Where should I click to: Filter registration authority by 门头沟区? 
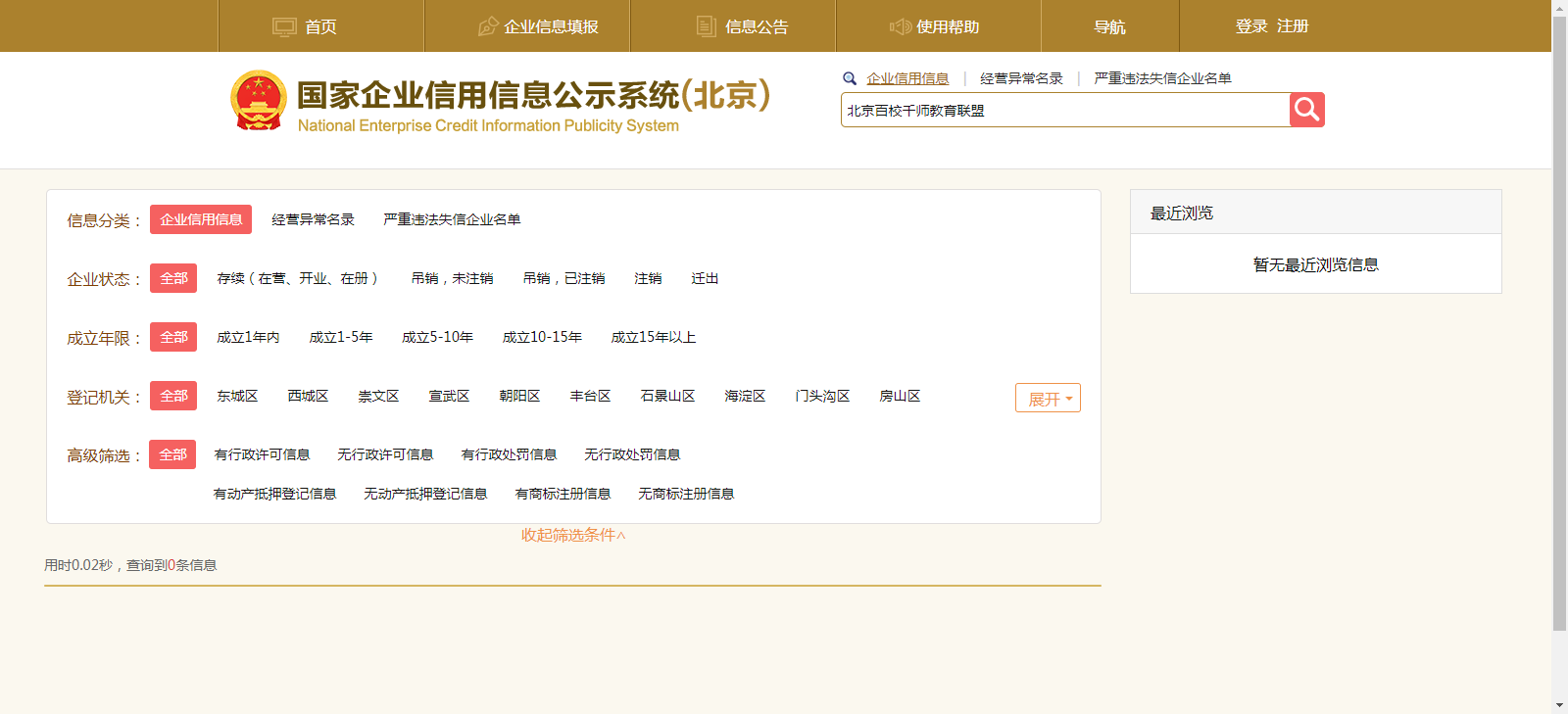coord(822,396)
